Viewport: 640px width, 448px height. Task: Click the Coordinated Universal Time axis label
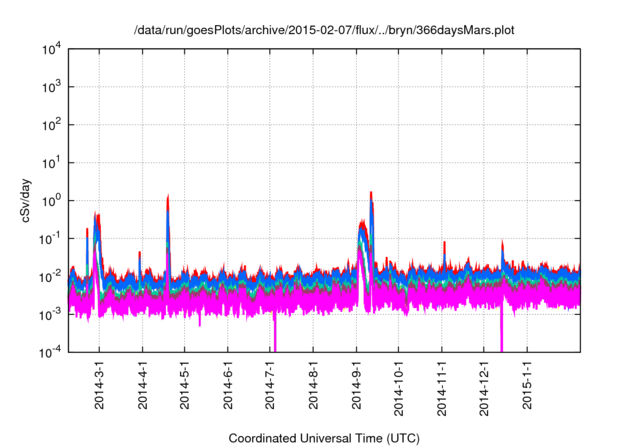[324, 438]
